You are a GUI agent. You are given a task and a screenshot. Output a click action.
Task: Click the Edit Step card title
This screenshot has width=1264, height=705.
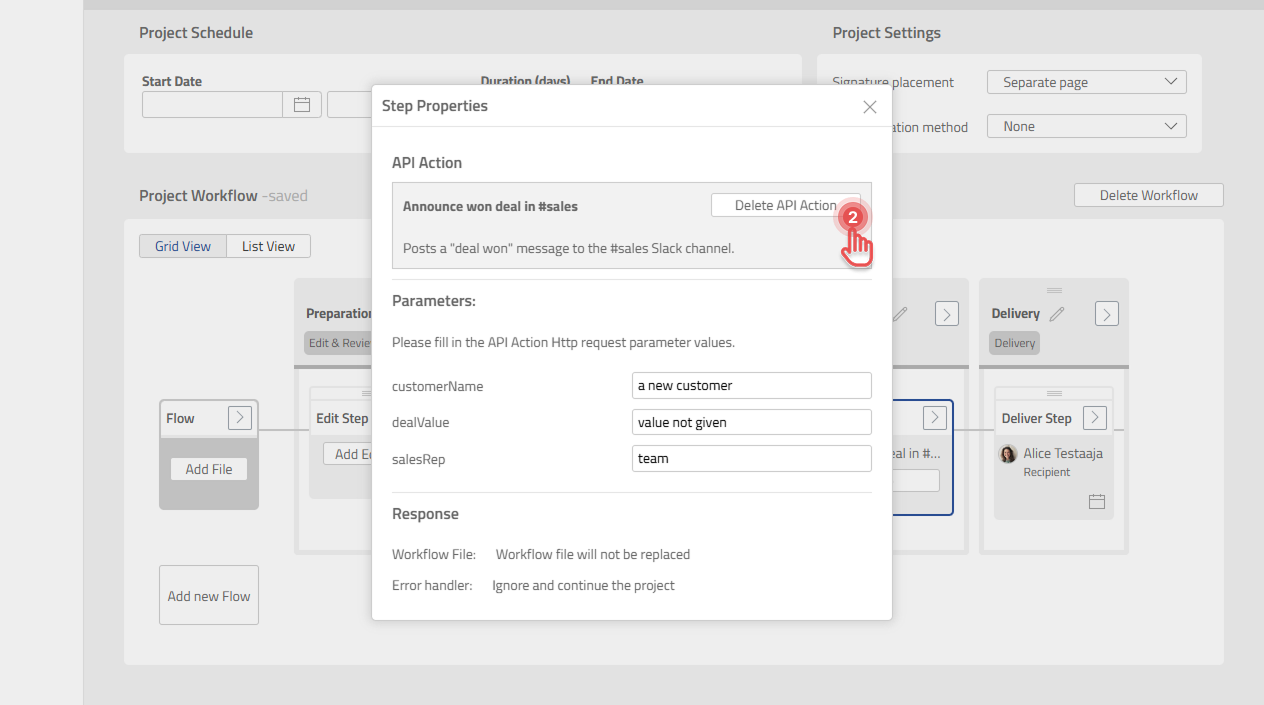click(x=344, y=418)
